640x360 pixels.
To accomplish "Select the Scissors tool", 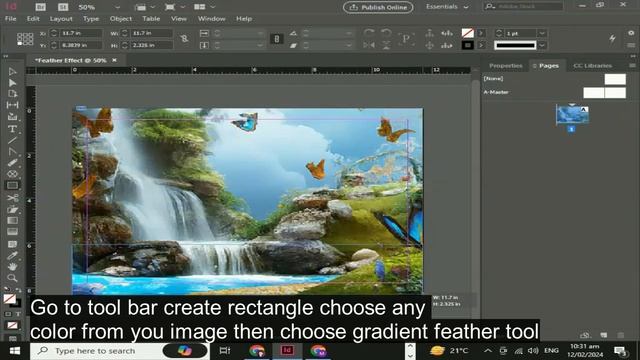I will (12, 198).
